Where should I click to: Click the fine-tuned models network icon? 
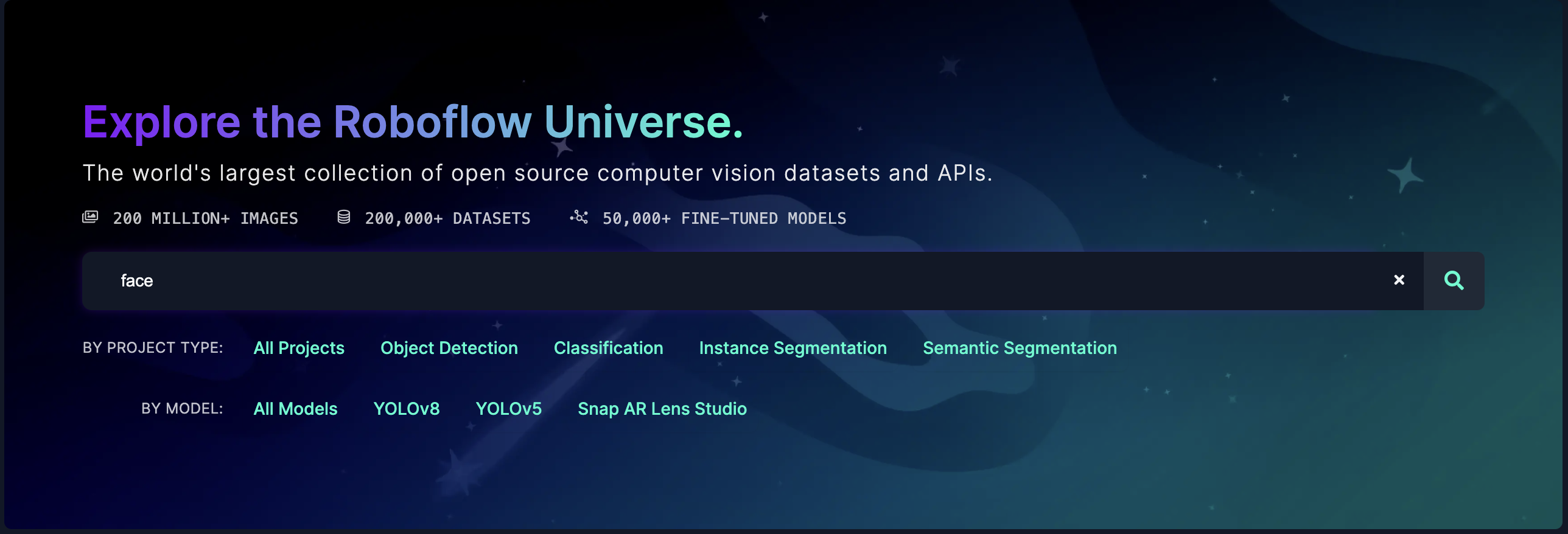click(579, 217)
